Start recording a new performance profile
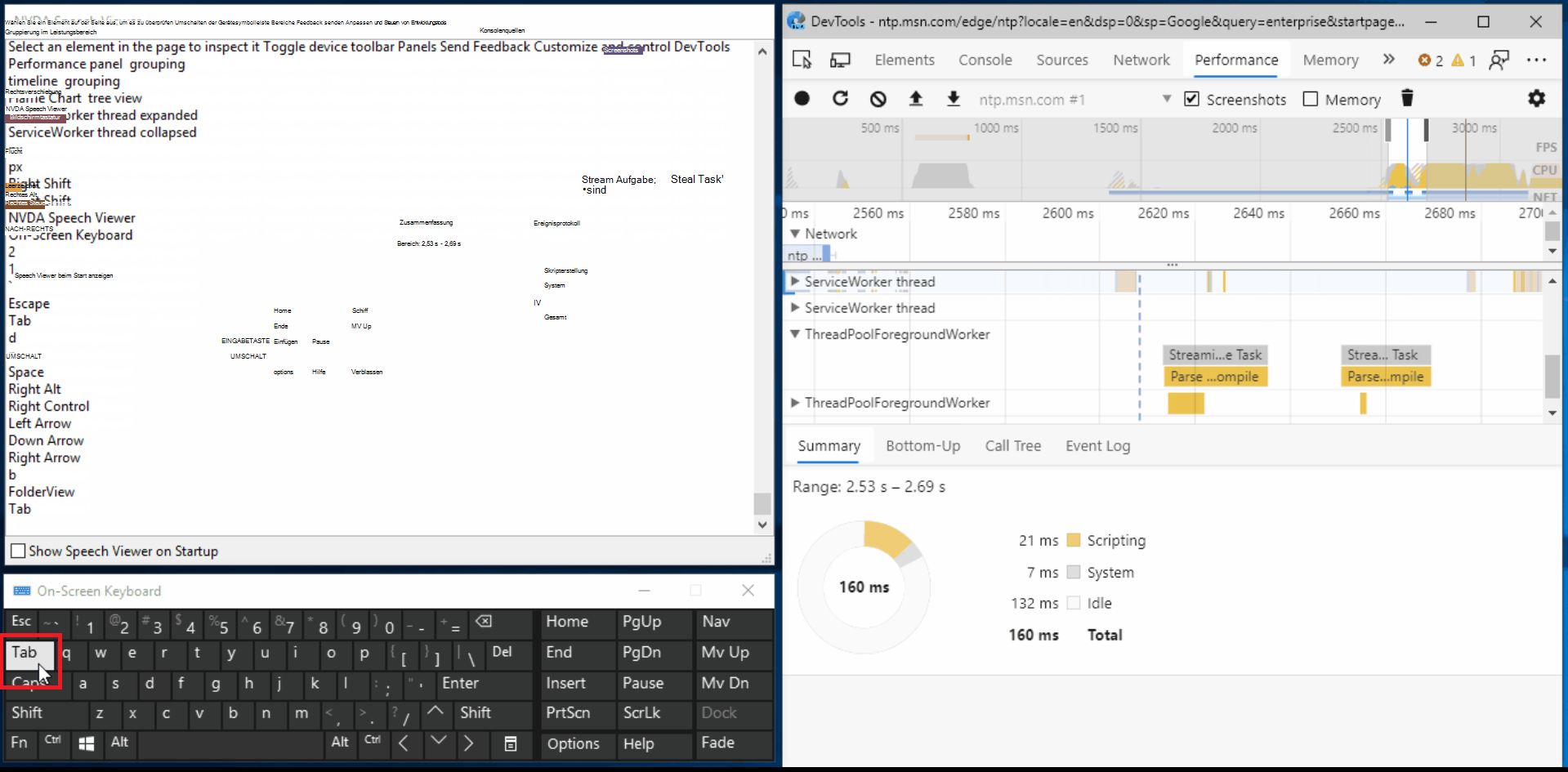1568x772 pixels. (802, 98)
